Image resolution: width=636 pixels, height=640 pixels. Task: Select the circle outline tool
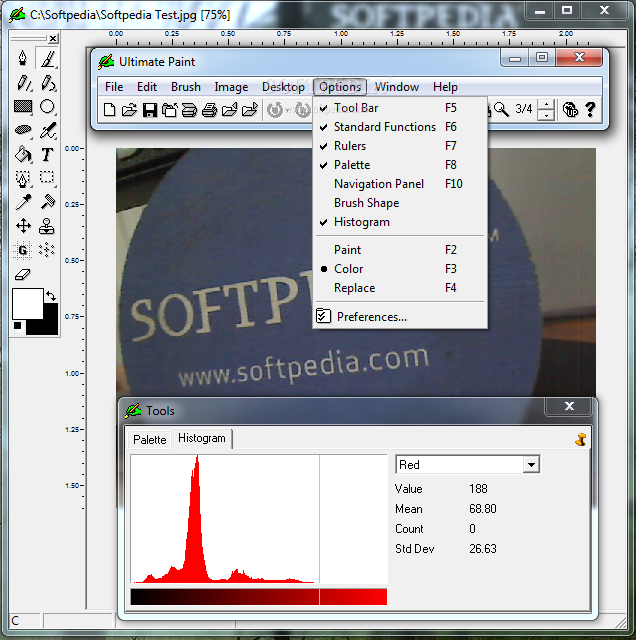pyautogui.click(x=47, y=107)
